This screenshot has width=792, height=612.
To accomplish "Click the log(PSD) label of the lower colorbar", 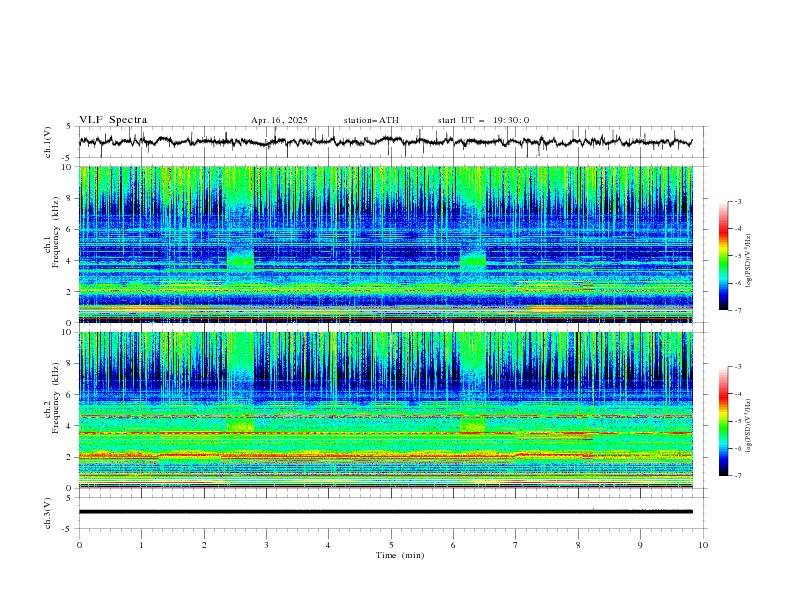I will click(x=748, y=426).
